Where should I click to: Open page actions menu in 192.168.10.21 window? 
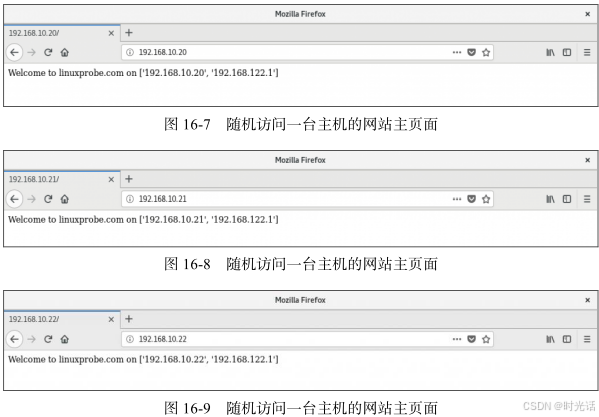(x=457, y=199)
